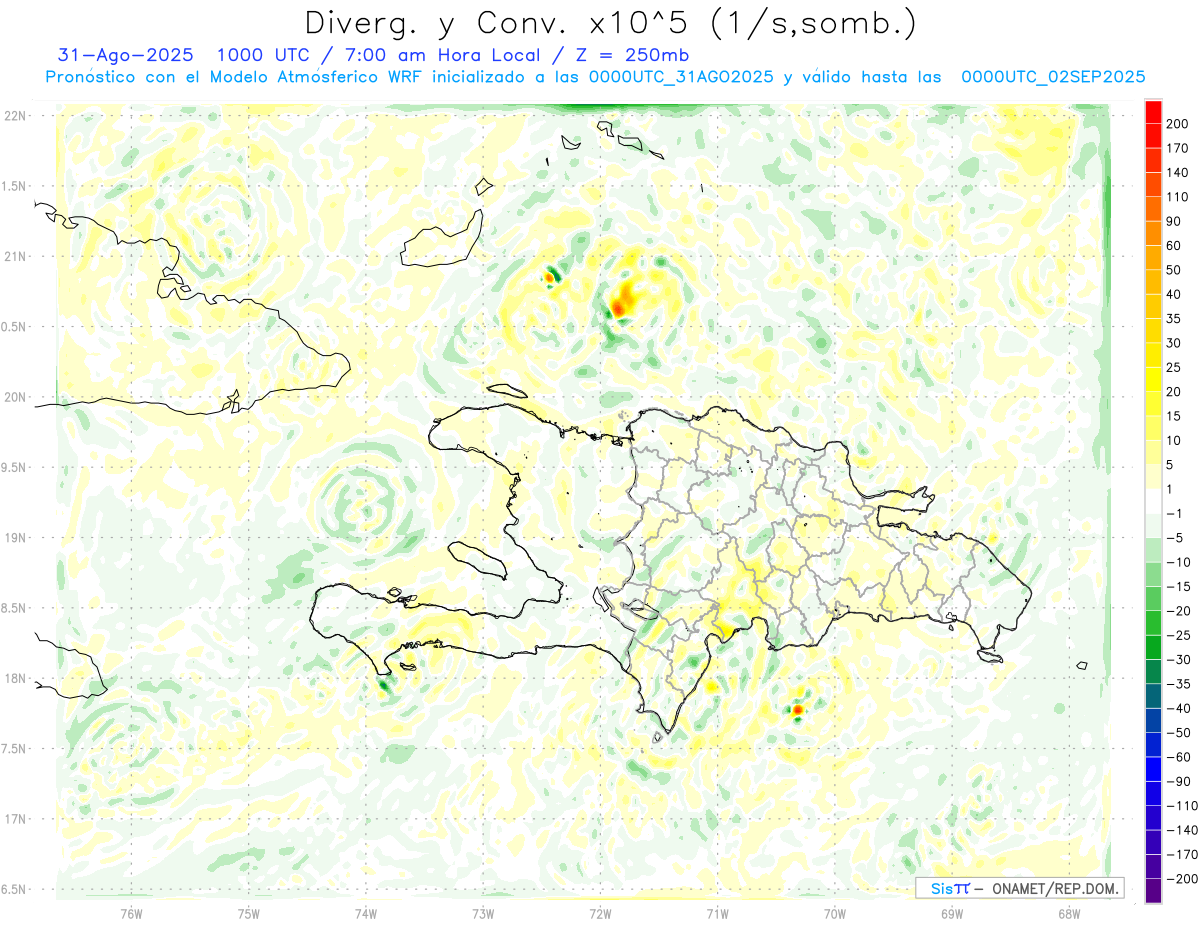Click the "18N" latitude label
The image size is (1200, 927).
pos(14,678)
